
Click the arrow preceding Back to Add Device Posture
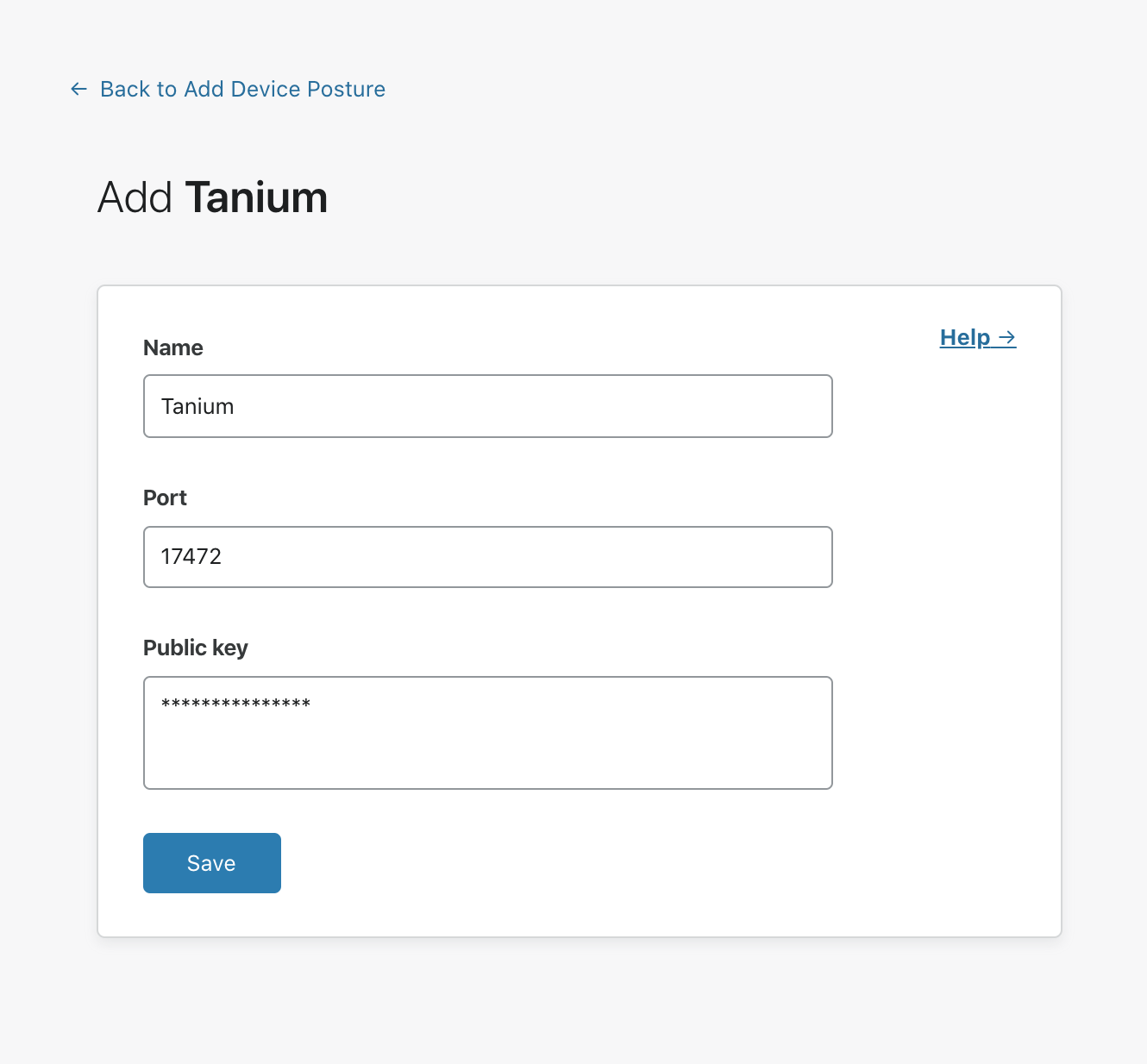coord(78,89)
